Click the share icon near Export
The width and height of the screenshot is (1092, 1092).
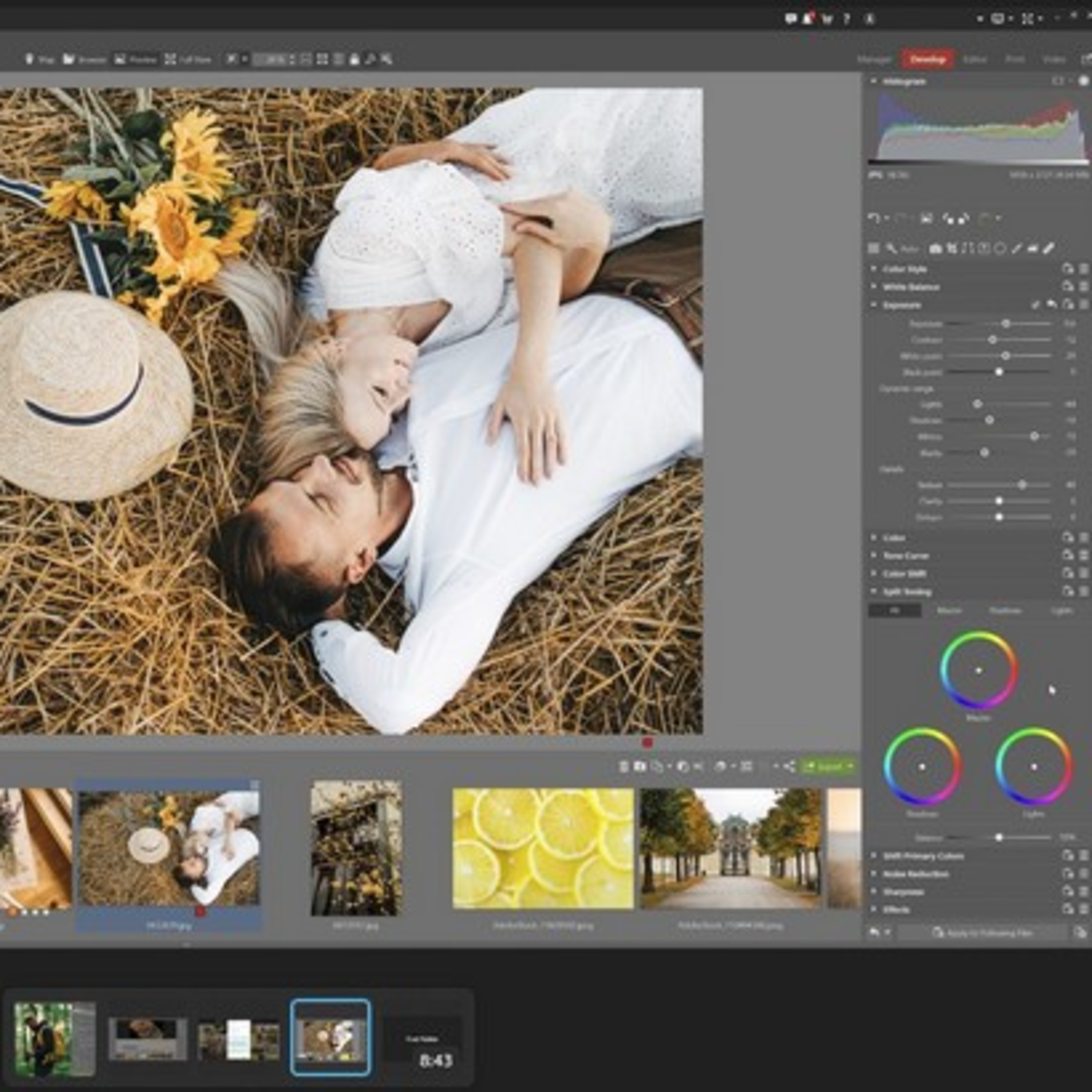pos(790,767)
